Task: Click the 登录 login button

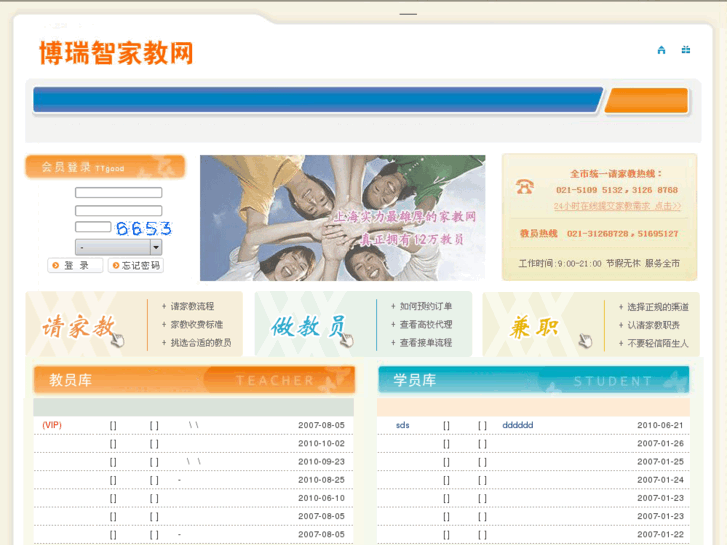Action: (75, 266)
